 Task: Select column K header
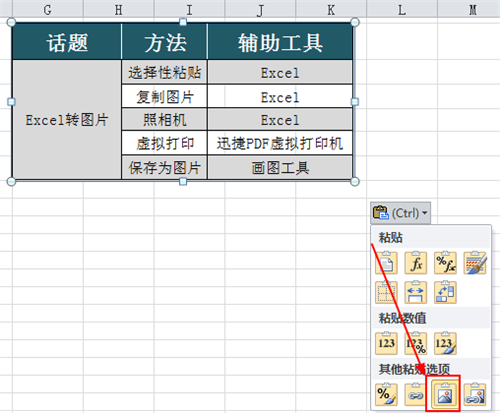331,9
